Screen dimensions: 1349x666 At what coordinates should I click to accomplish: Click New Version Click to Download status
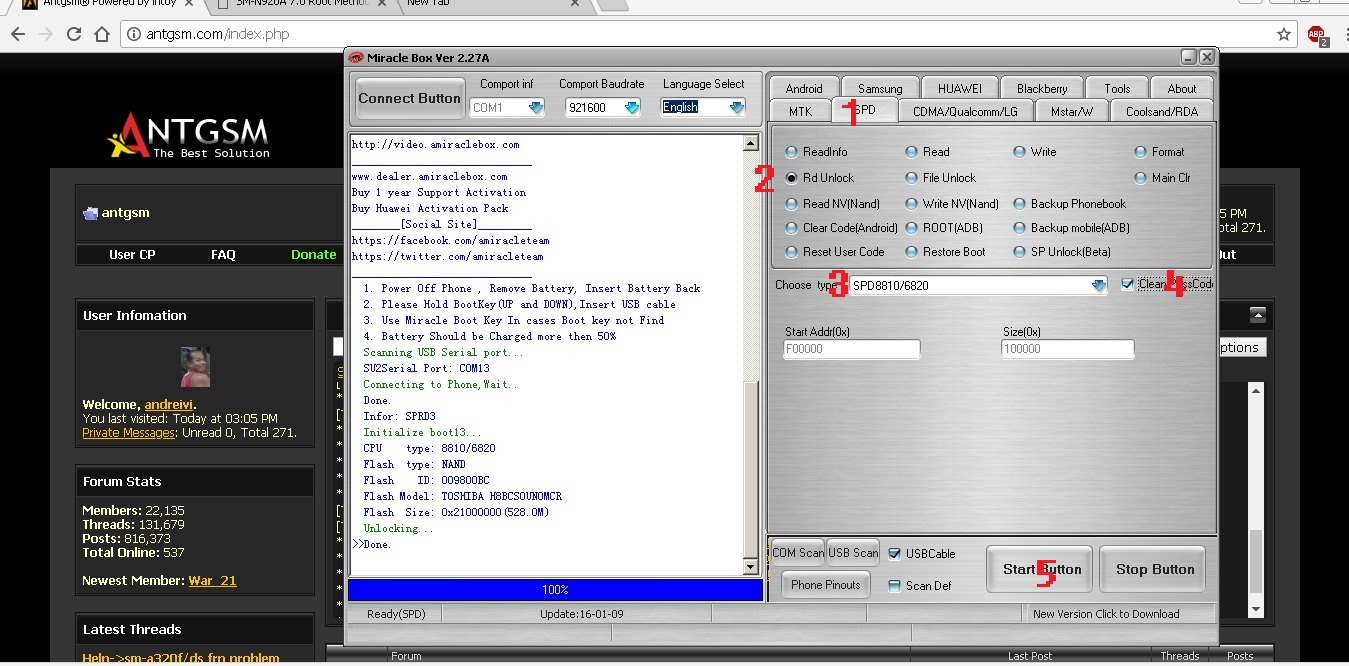[1106, 614]
